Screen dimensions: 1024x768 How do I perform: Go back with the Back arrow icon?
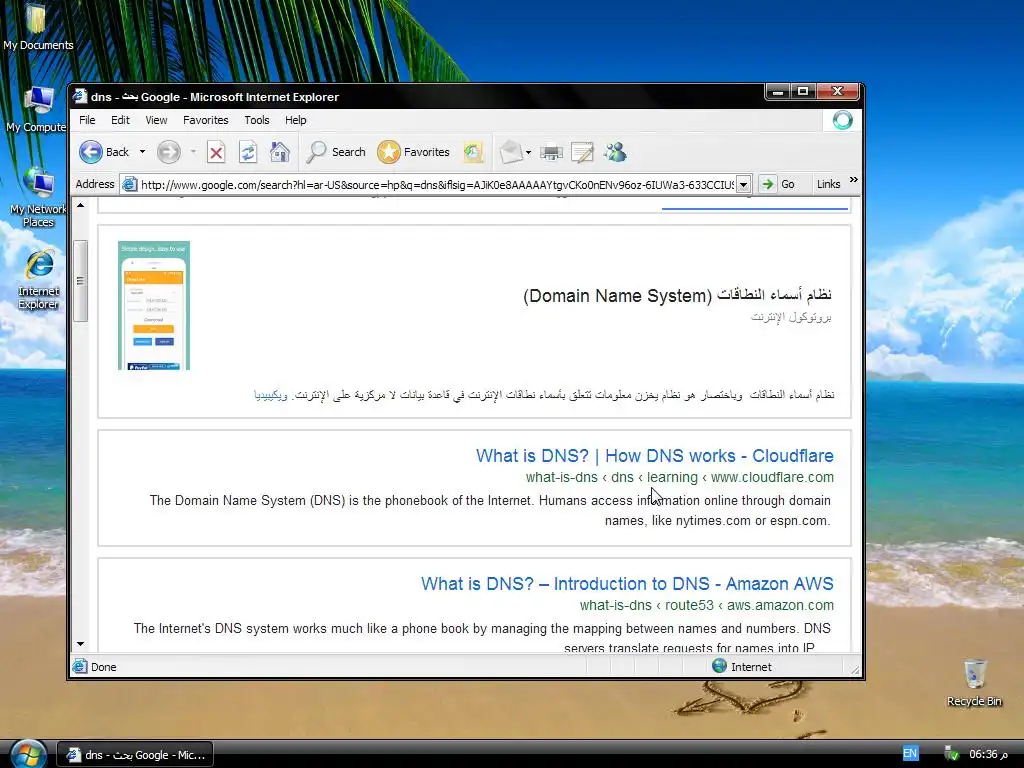click(91, 152)
